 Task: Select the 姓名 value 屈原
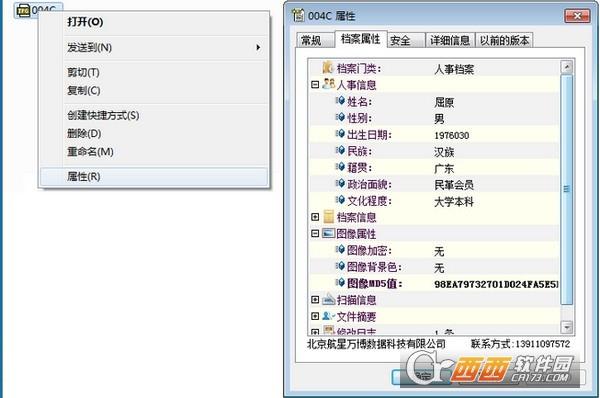pyautogui.click(x=444, y=102)
